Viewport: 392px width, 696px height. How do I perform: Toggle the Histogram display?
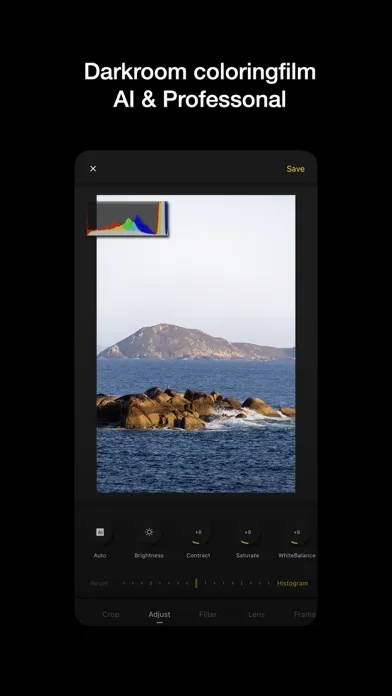292,583
